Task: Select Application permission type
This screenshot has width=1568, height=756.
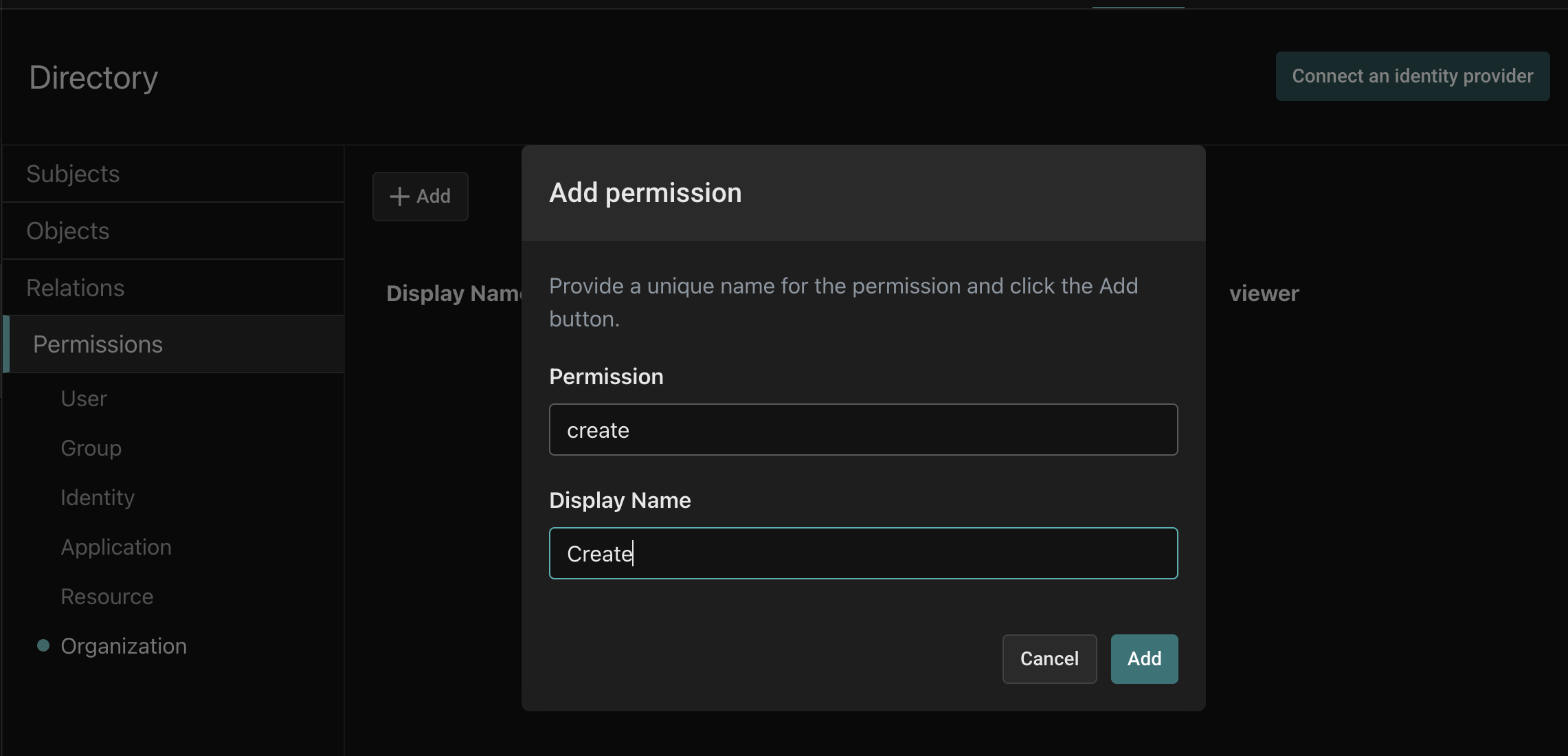Action: [115, 547]
